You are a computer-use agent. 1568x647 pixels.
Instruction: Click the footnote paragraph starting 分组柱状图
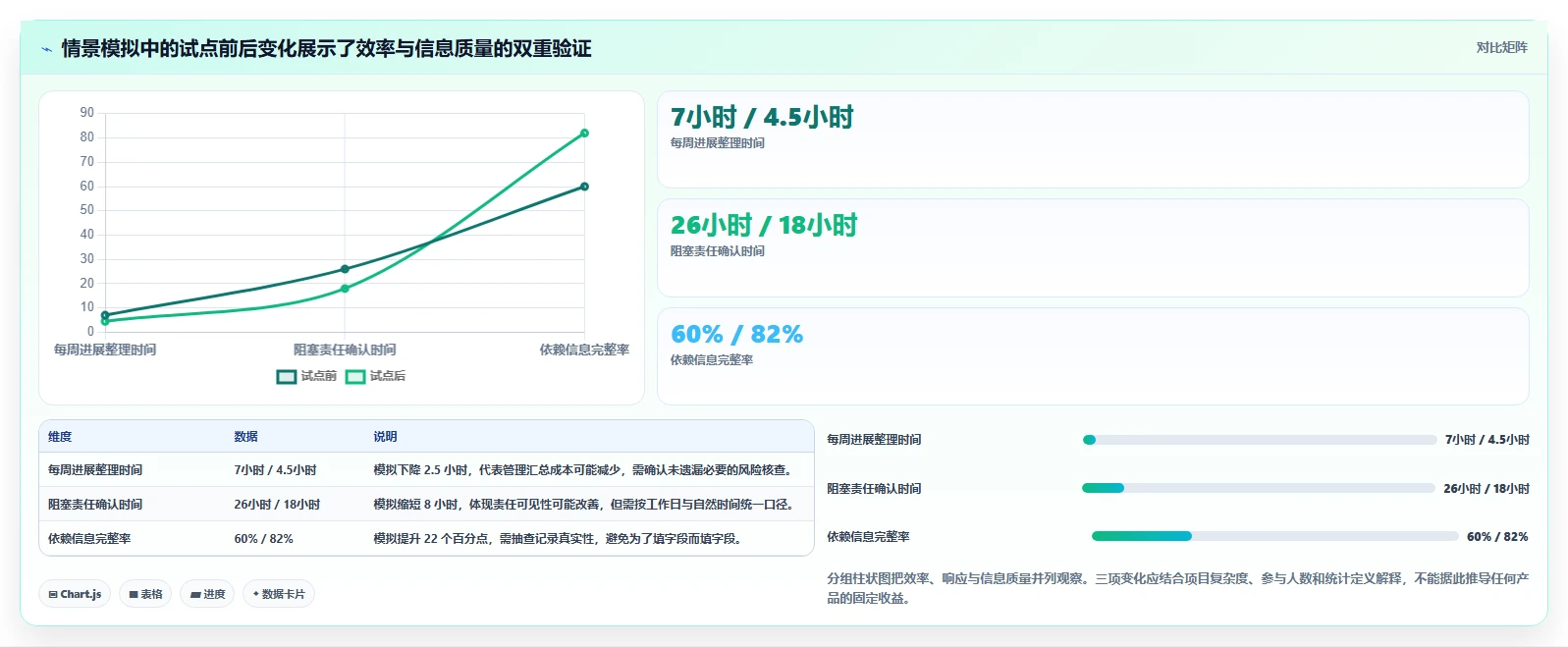[1177, 588]
